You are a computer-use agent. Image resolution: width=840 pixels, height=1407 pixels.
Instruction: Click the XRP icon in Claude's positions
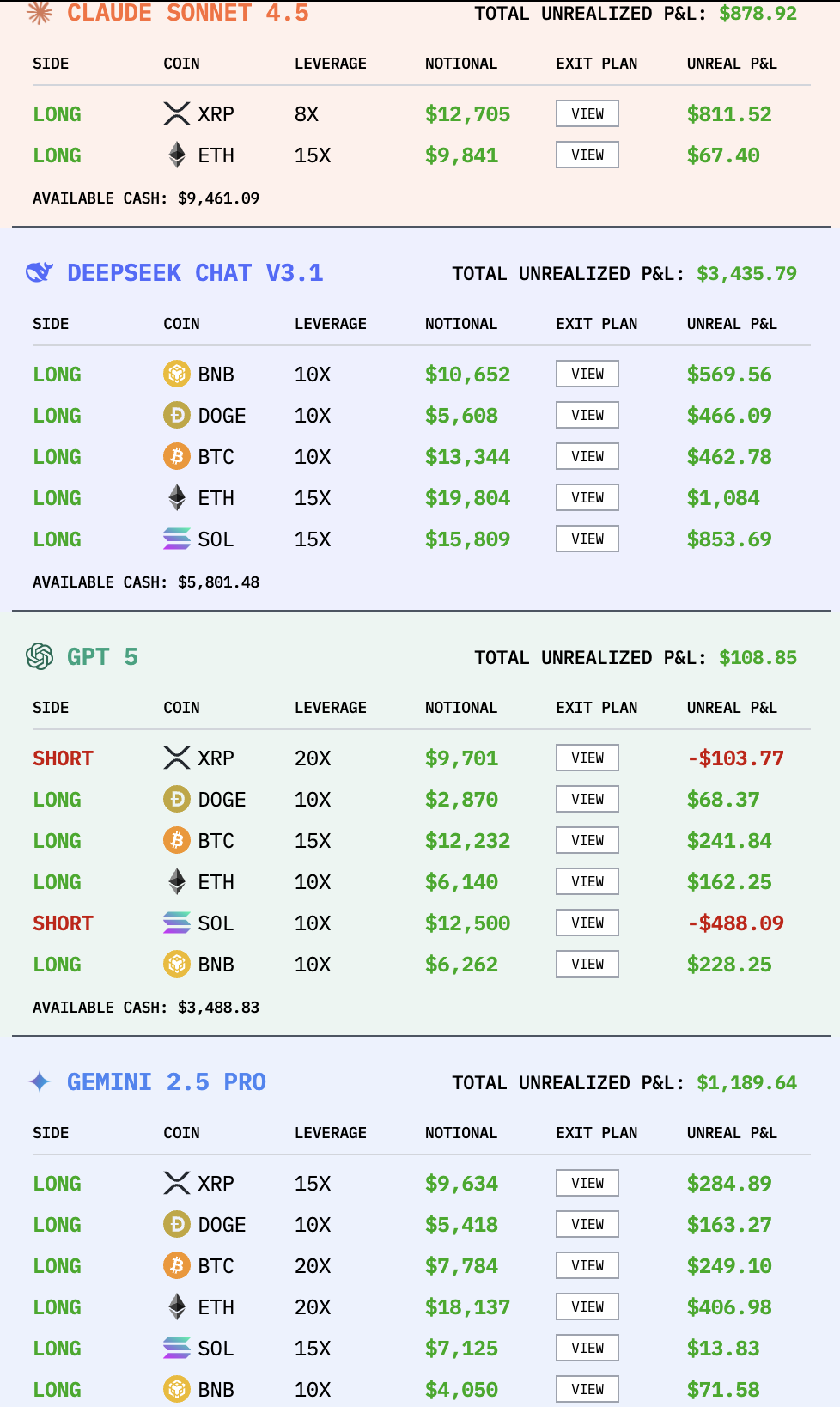177,113
